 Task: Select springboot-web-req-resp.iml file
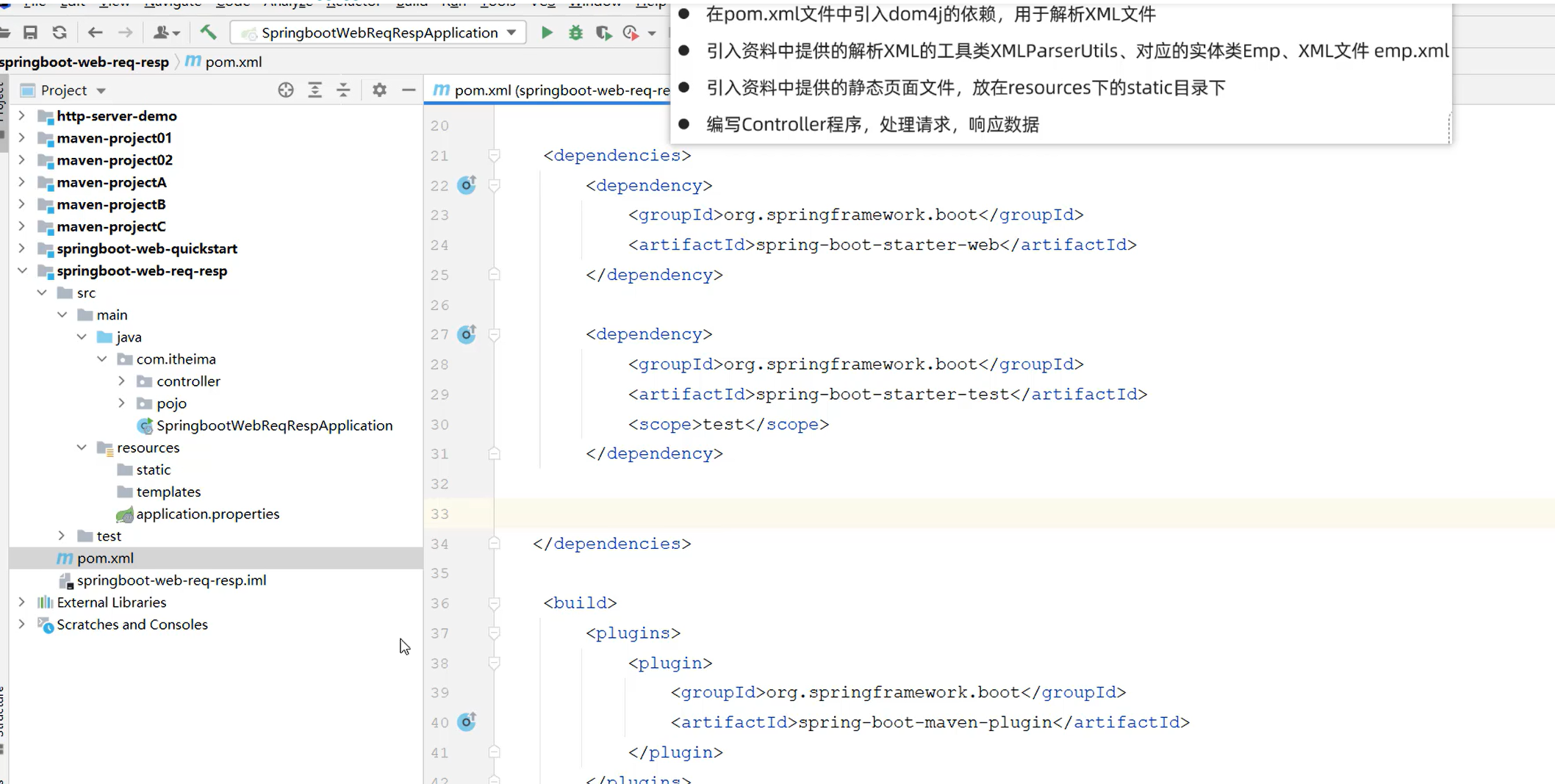pos(171,580)
